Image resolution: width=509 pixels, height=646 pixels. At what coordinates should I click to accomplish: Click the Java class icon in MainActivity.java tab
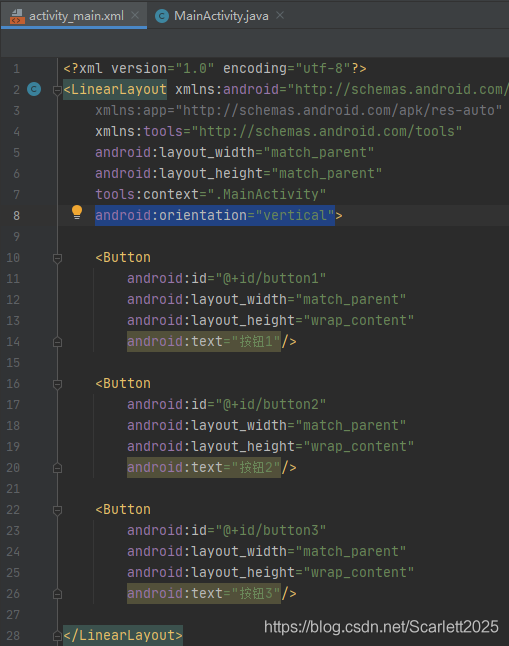click(x=162, y=16)
